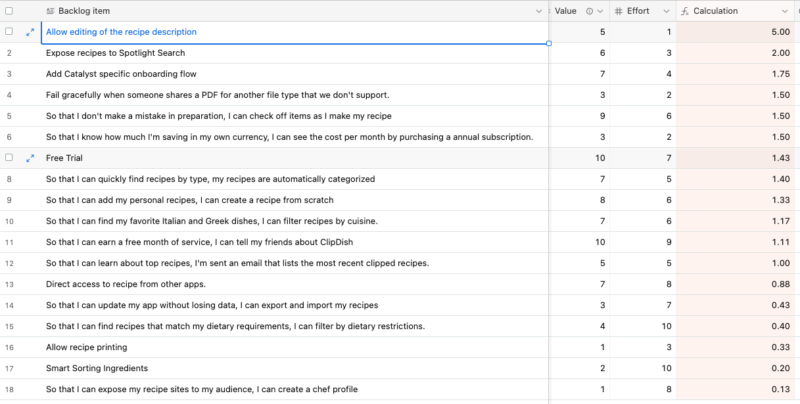Click Calculation value 1.40

coord(735,179)
